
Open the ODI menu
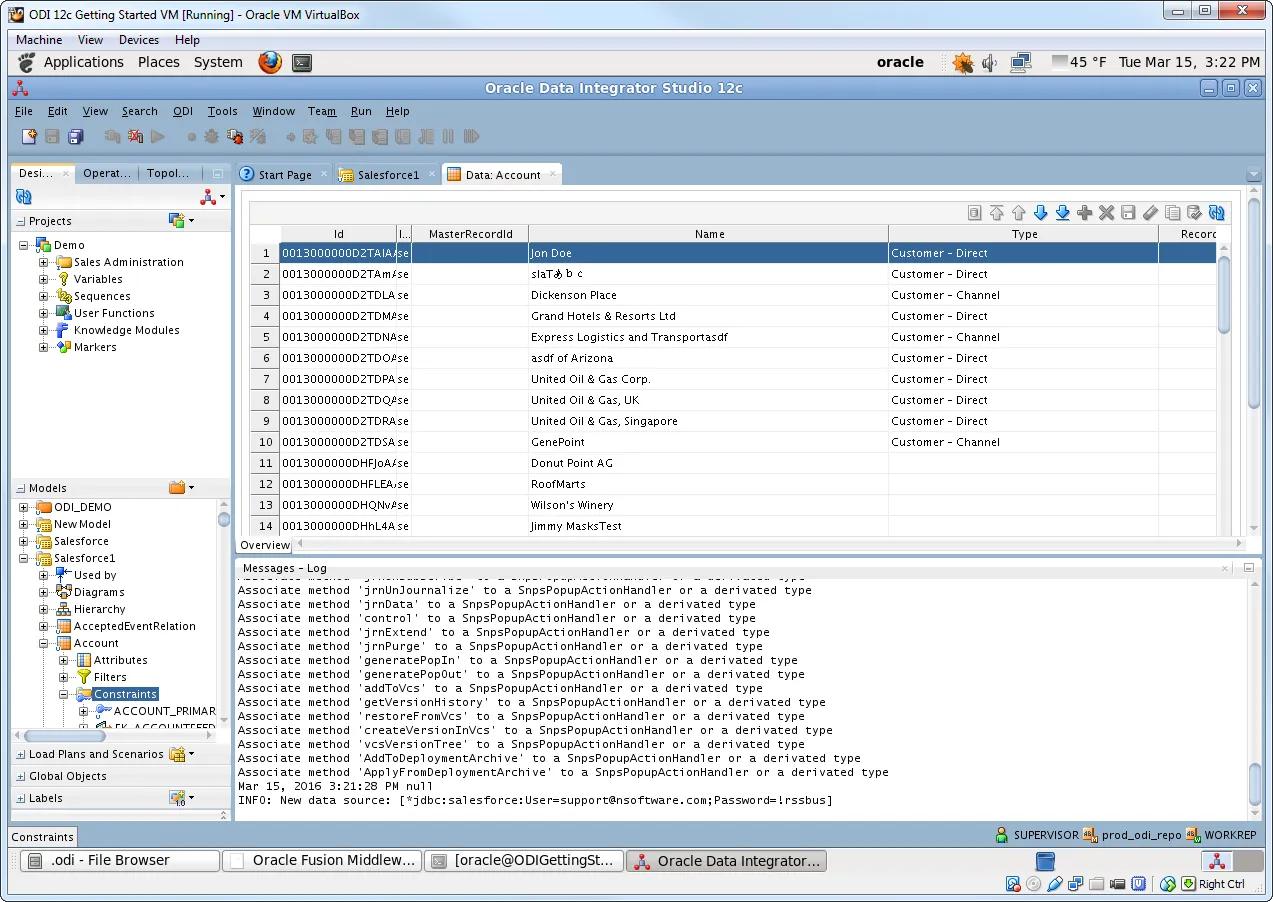pyautogui.click(x=183, y=111)
